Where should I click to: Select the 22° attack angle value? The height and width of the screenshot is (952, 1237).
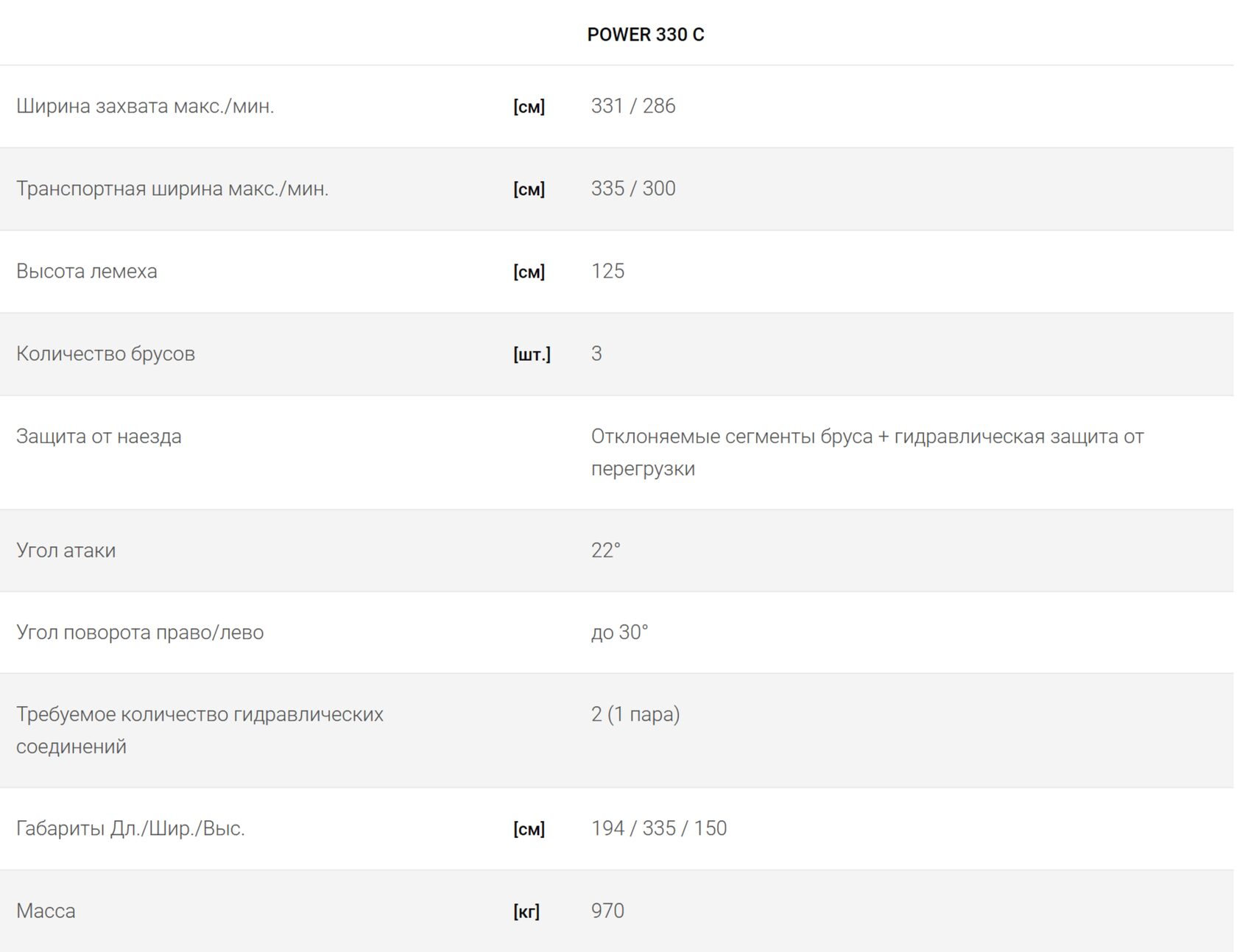(605, 550)
